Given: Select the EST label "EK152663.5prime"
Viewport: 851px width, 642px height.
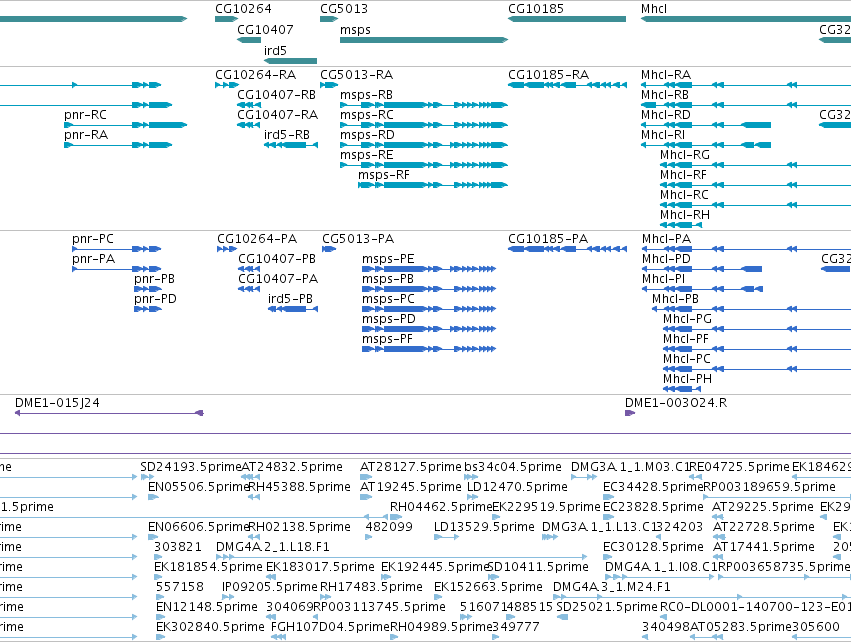Looking at the screenshot, I should tap(488, 587).
